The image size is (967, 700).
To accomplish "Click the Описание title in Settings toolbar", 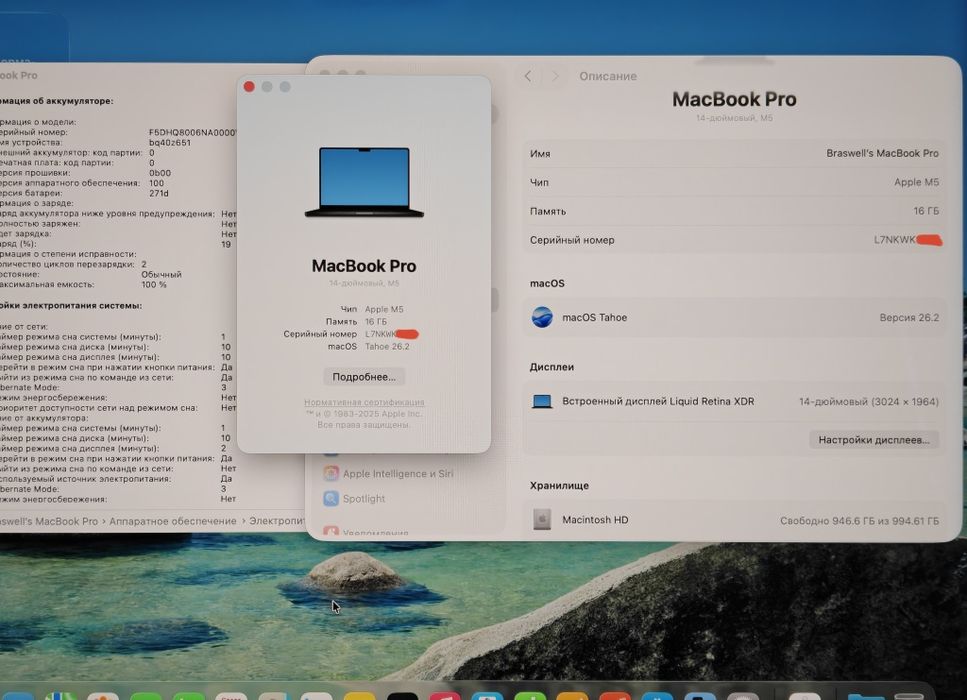I will click(x=607, y=76).
